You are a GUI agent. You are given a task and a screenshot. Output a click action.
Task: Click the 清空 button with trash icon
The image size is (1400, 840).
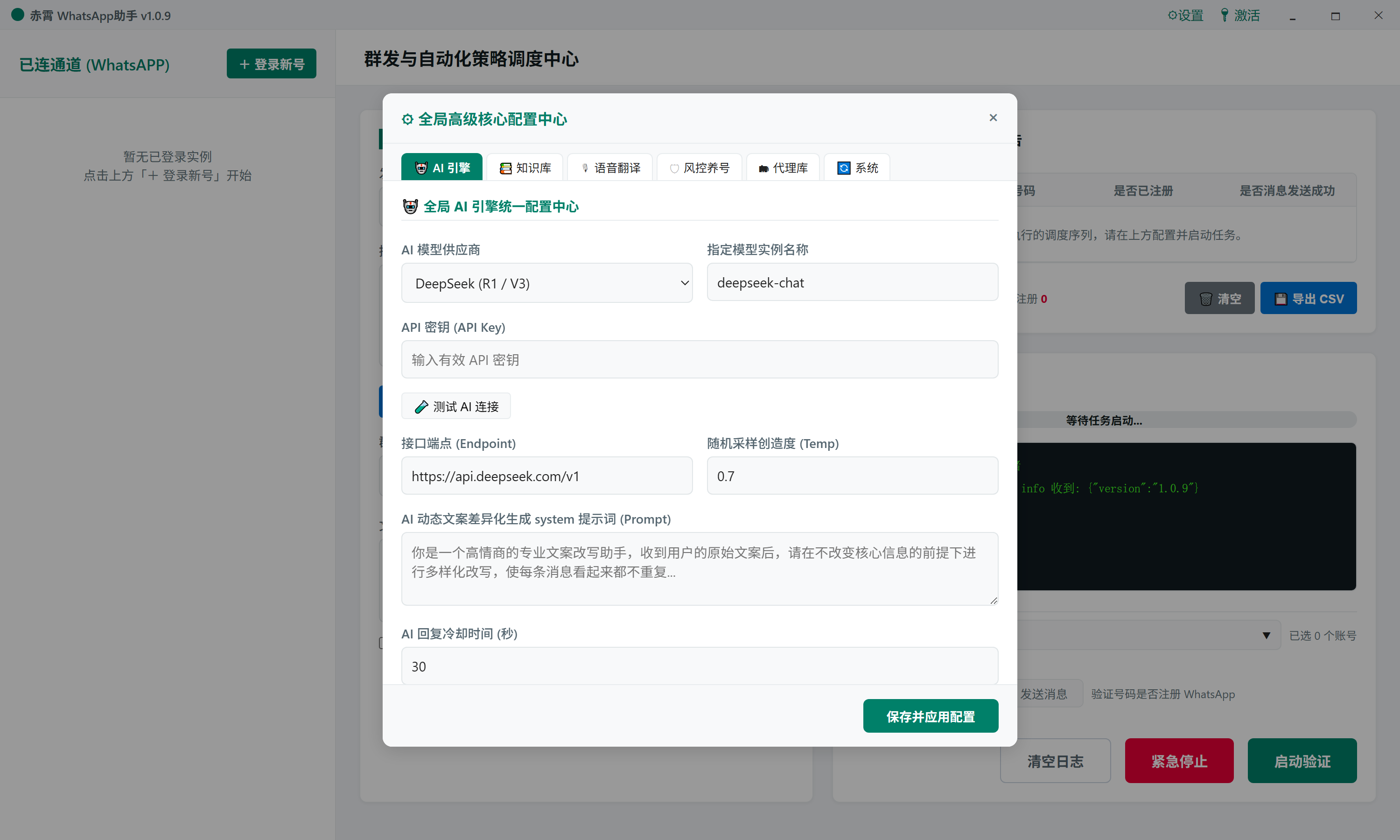[1219, 298]
